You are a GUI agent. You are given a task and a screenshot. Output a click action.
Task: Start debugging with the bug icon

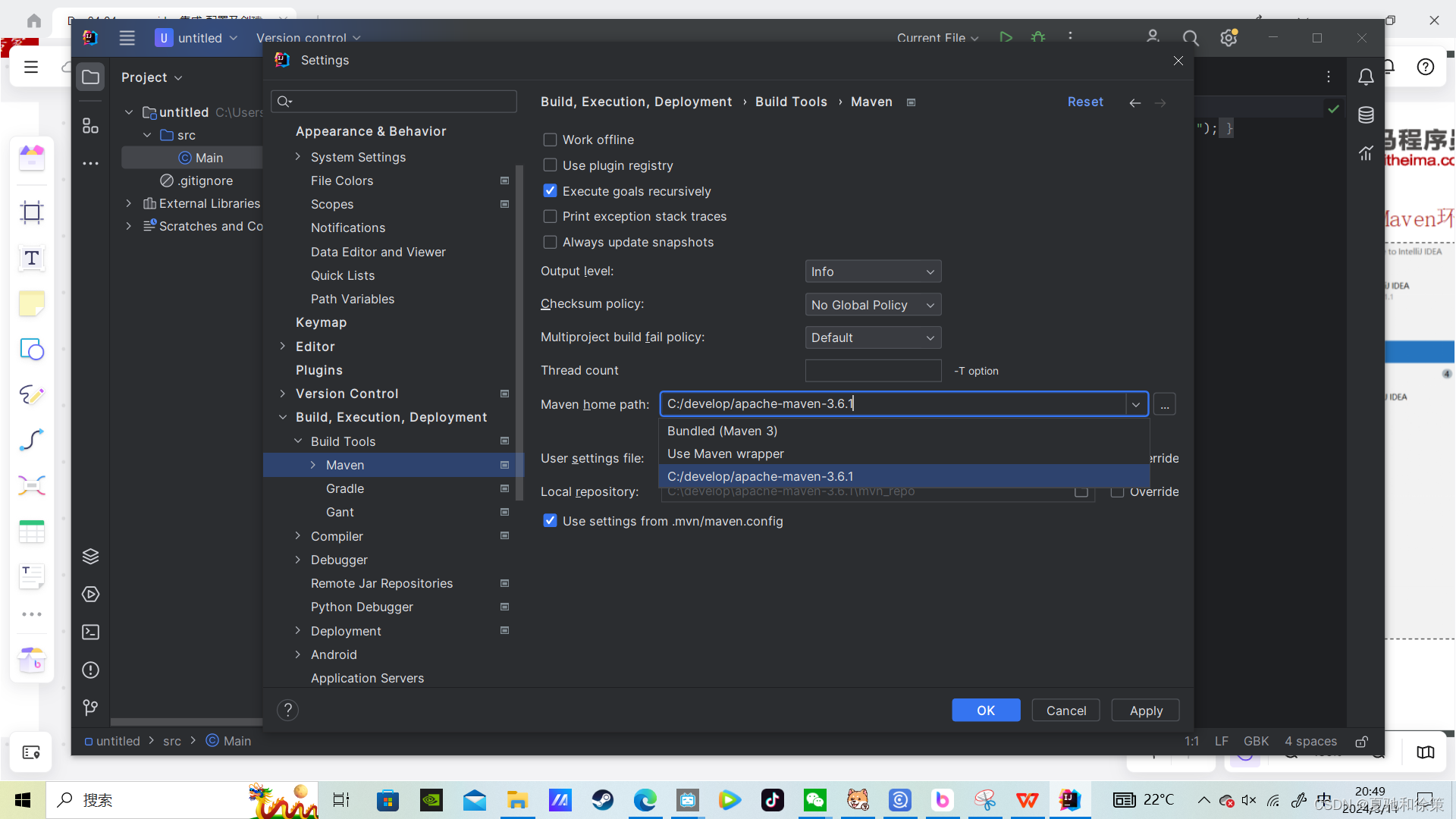(1038, 37)
